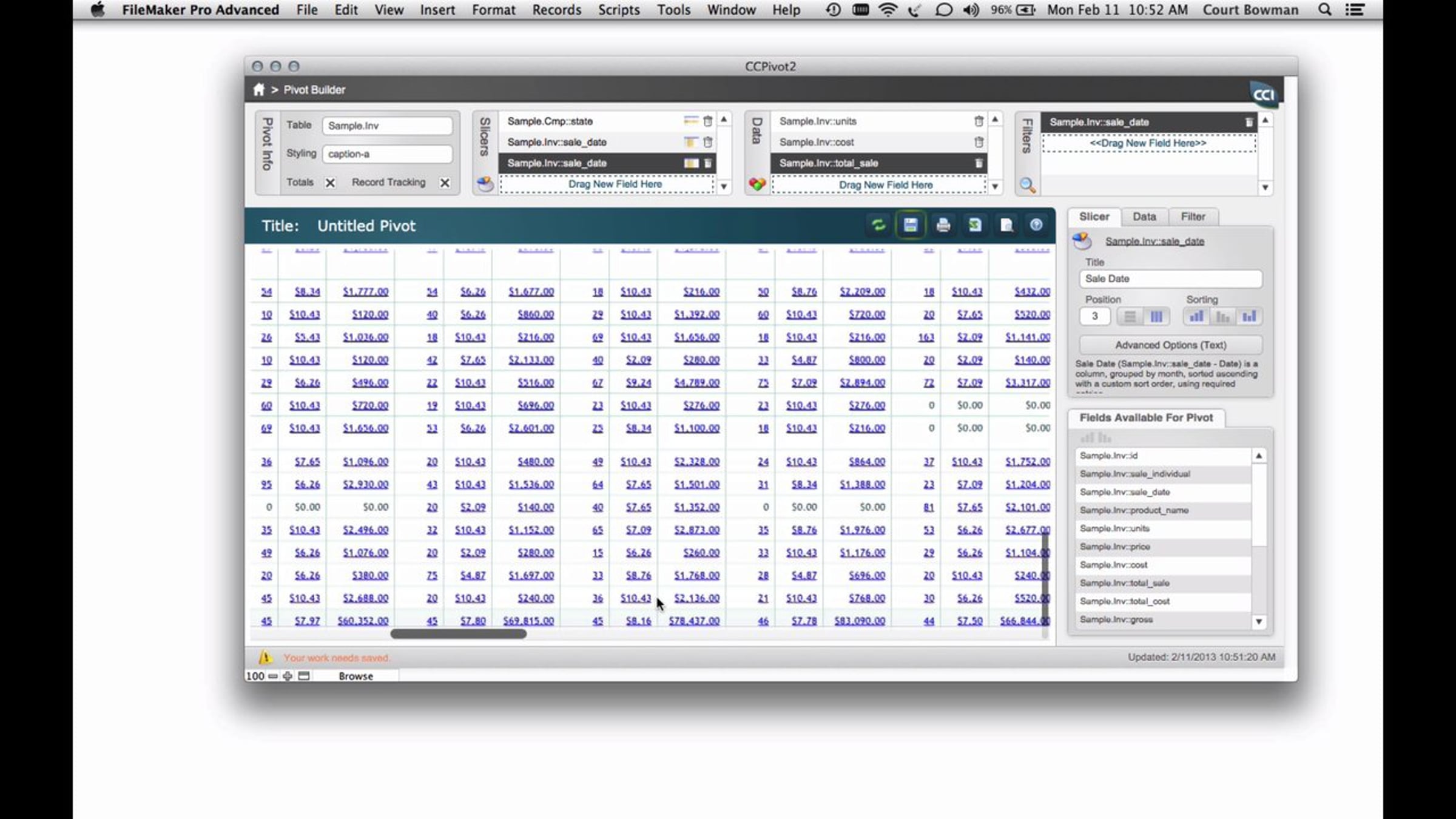Viewport: 1456px width, 819px height.
Task: Print the pivot using the printer icon
Action: (943, 226)
